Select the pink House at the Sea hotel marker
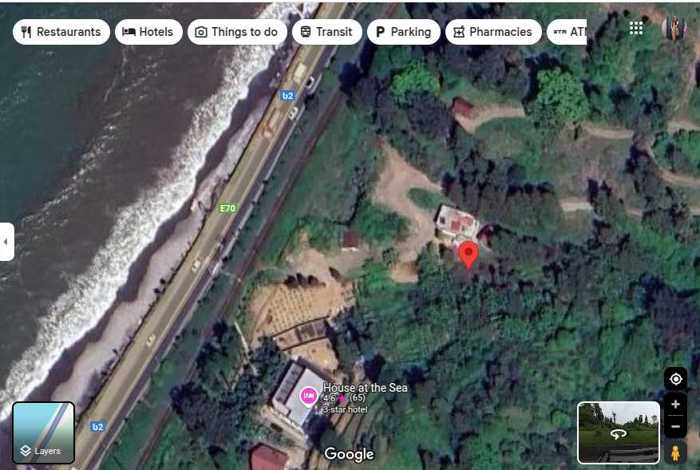700x470 pixels. [308, 396]
